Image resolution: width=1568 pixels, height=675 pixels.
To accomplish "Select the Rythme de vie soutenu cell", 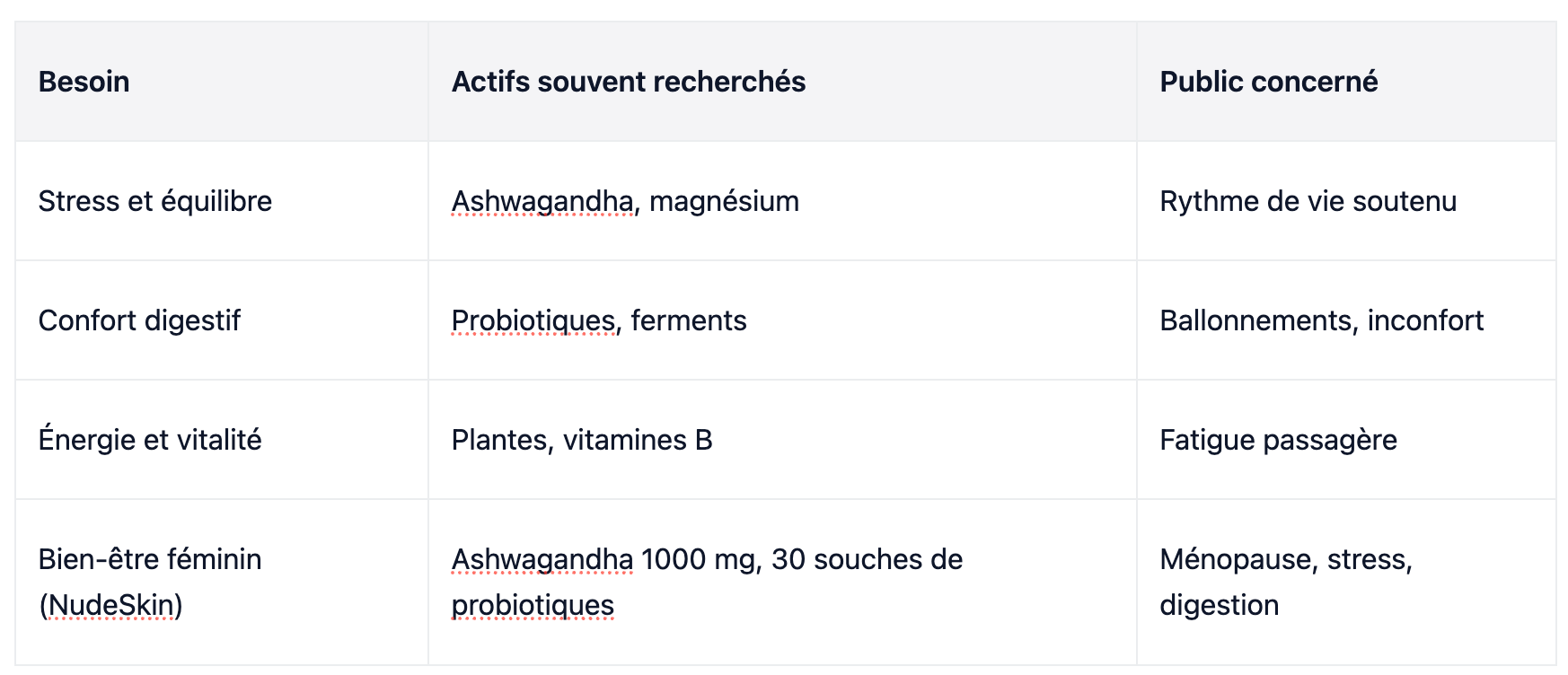I will tap(1346, 201).
